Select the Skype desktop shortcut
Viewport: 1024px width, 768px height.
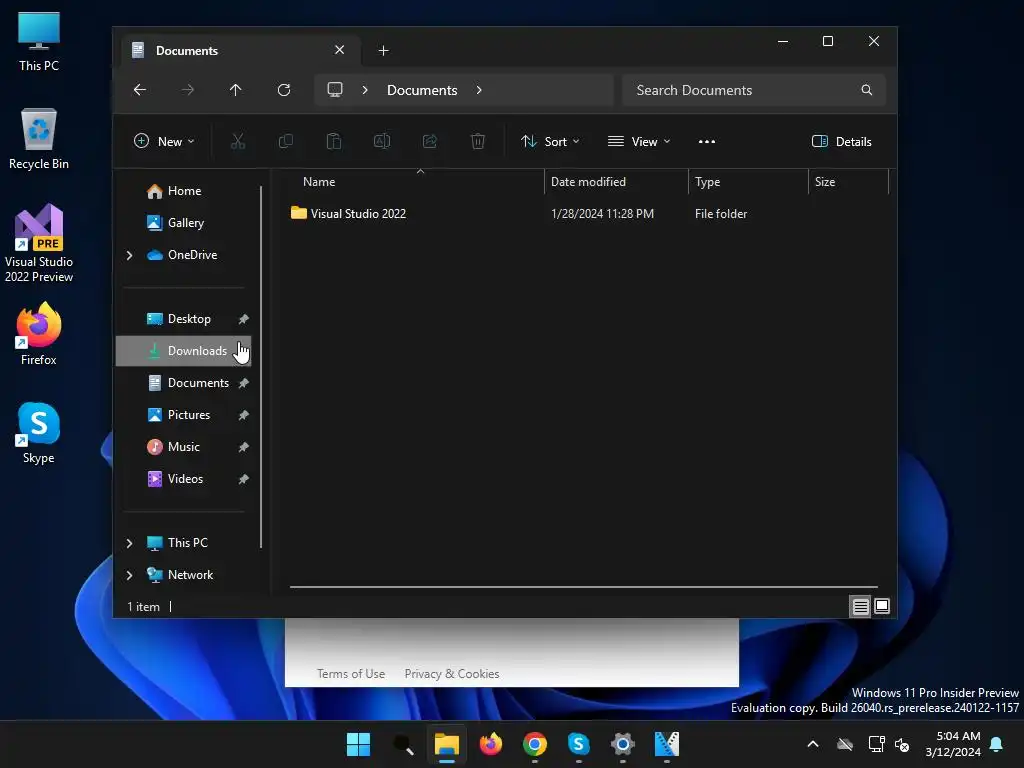tap(39, 433)
